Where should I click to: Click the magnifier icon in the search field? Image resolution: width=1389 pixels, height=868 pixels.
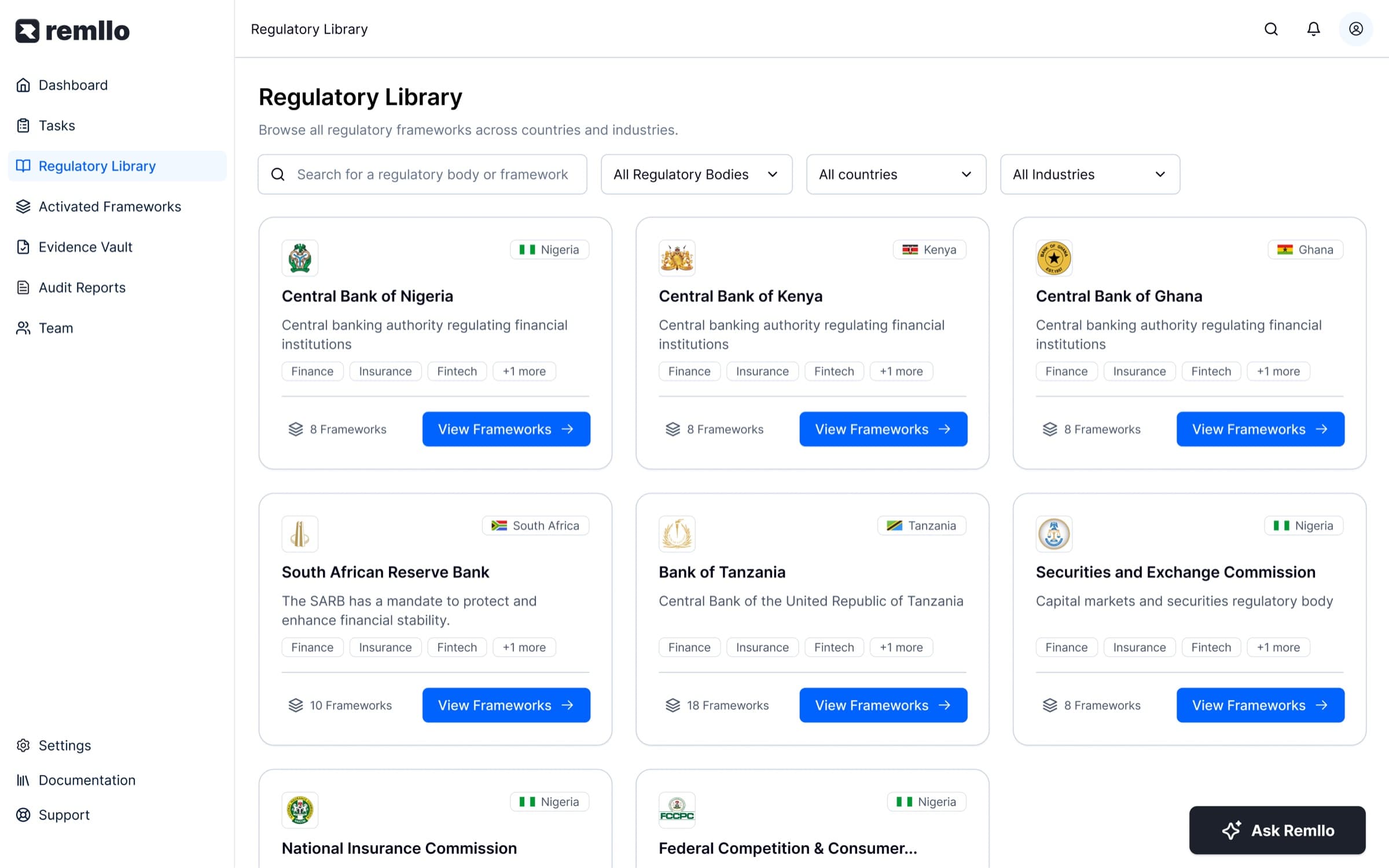tap(278, 174)
